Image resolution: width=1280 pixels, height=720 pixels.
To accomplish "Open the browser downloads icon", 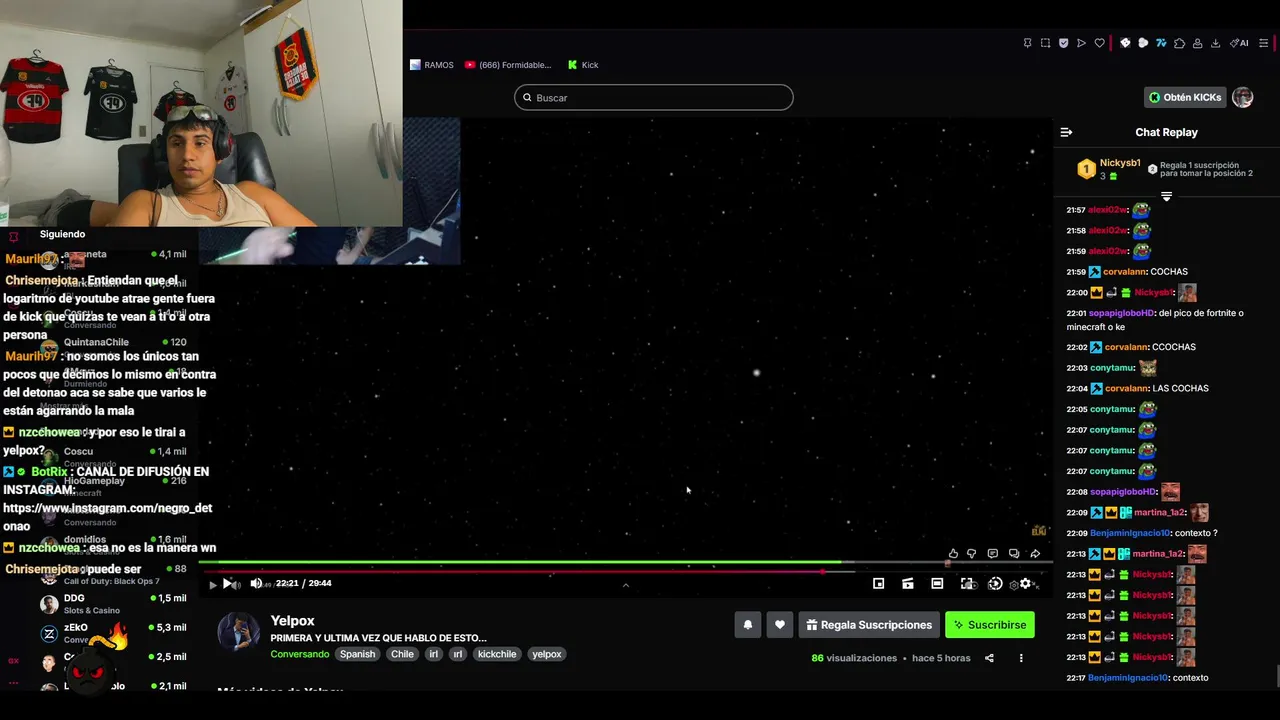I will tap(1215, 43).
